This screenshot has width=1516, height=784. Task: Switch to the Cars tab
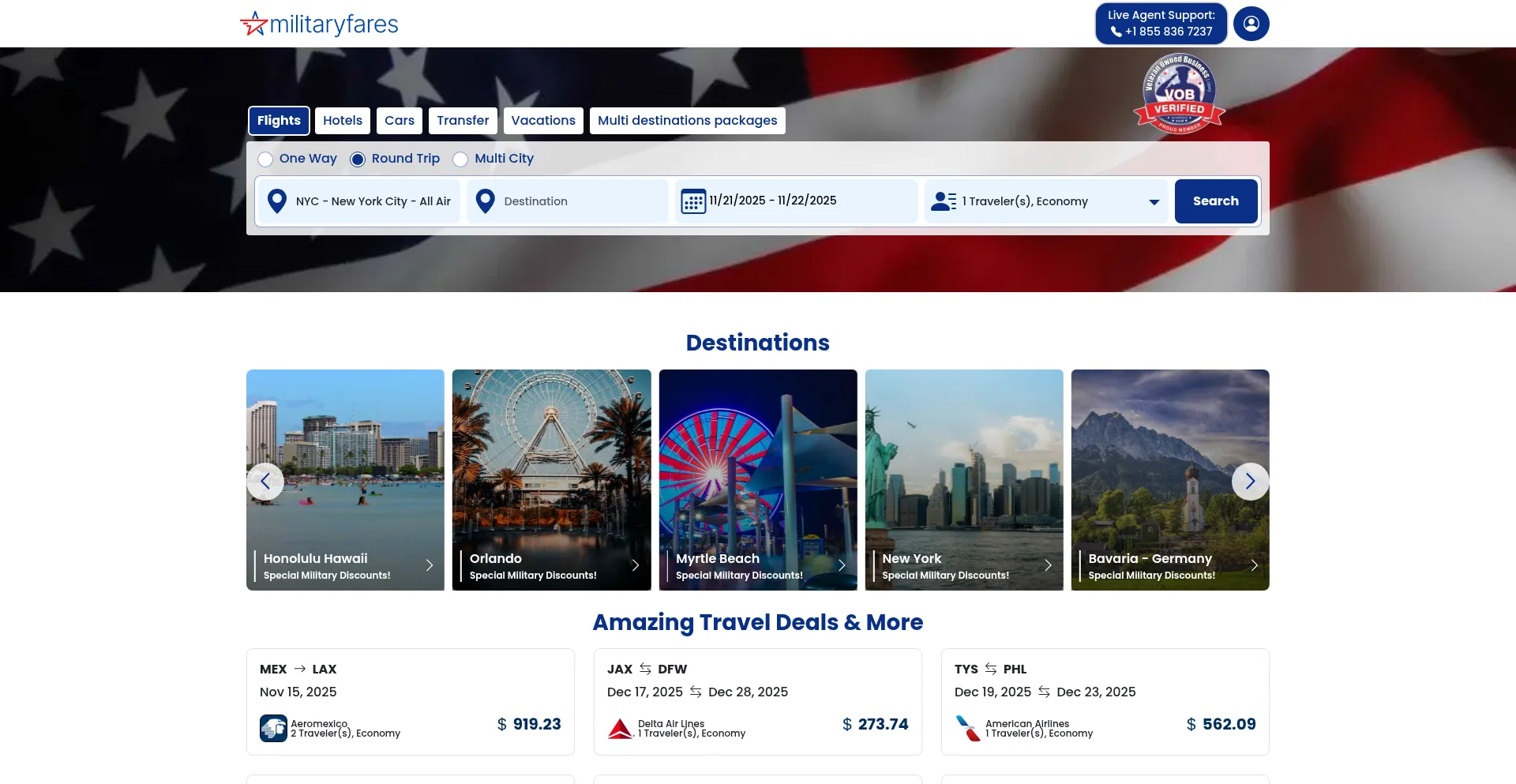pyautogui.click(x=400, y=121)
